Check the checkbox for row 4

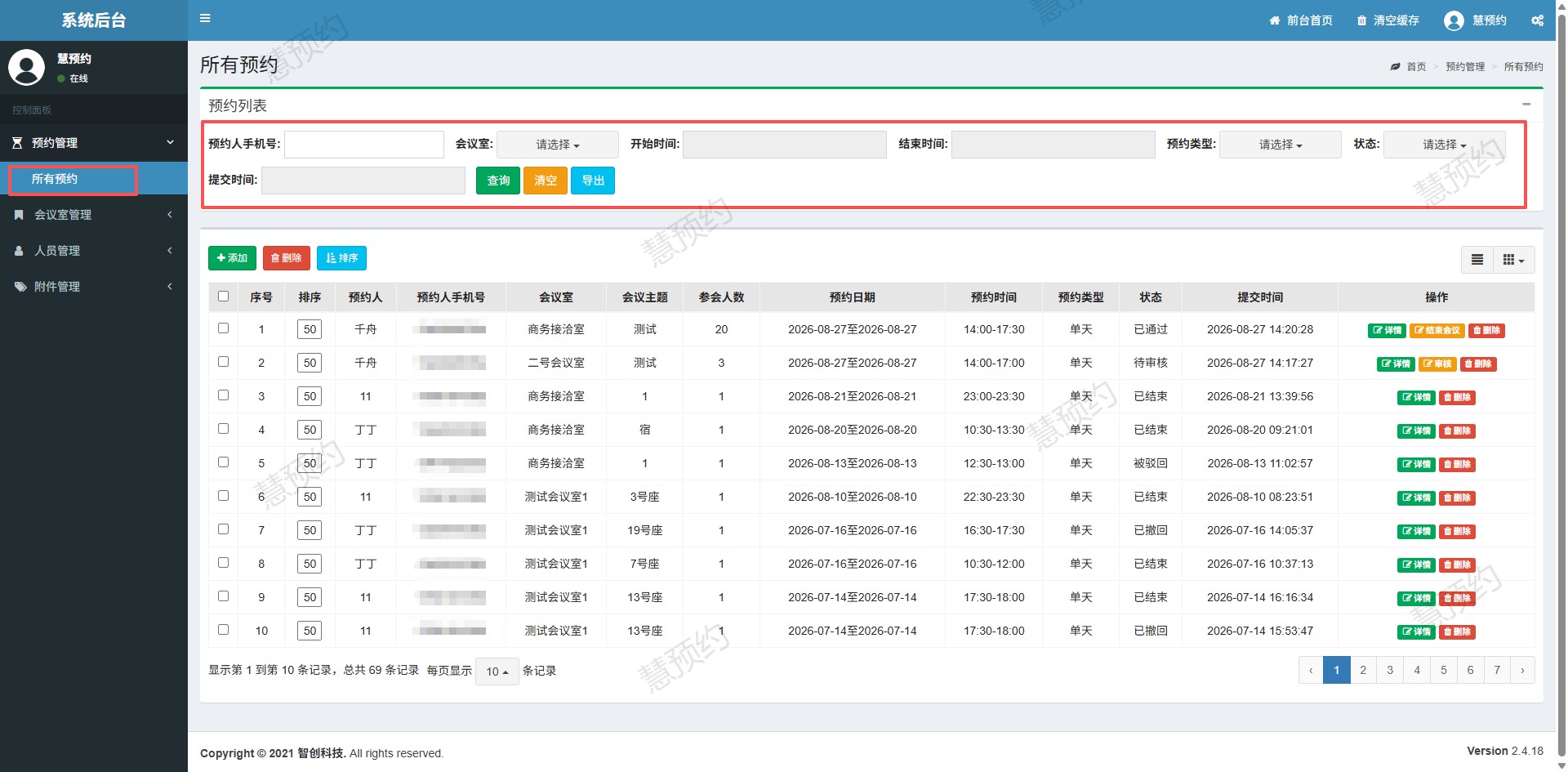tap(223, 429)
